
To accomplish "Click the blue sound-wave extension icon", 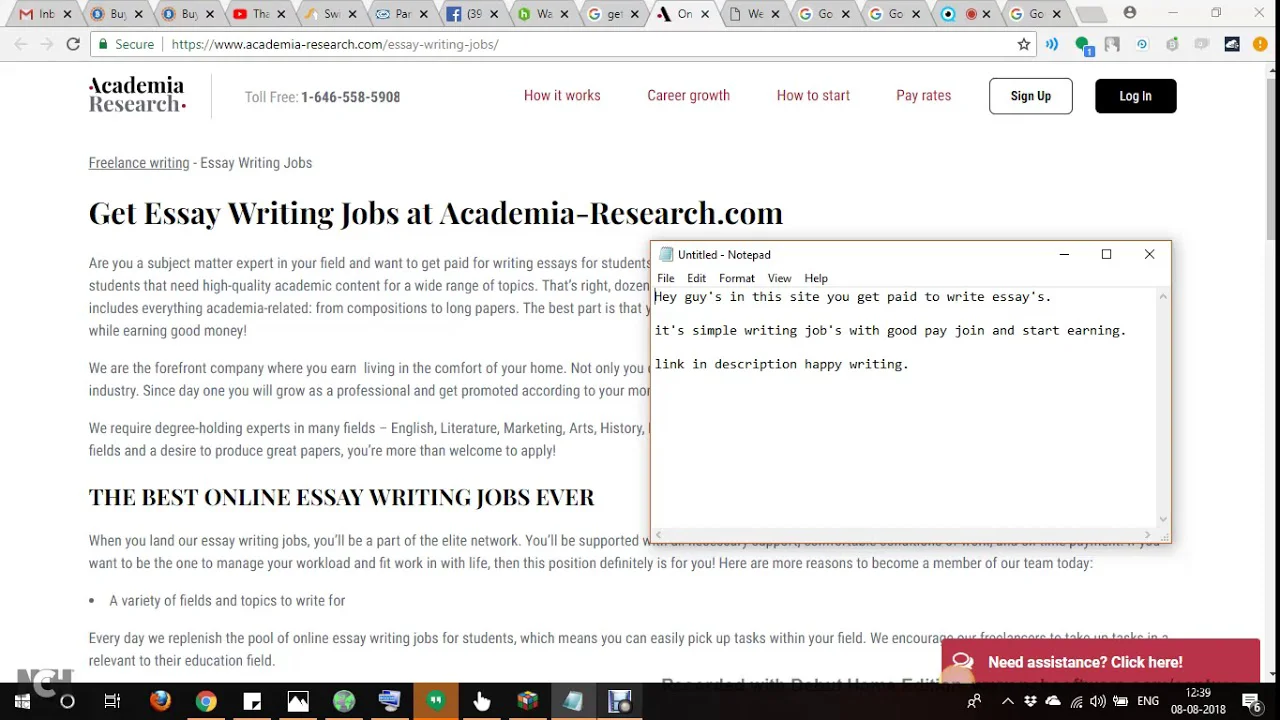I will tap(1052, 44).
